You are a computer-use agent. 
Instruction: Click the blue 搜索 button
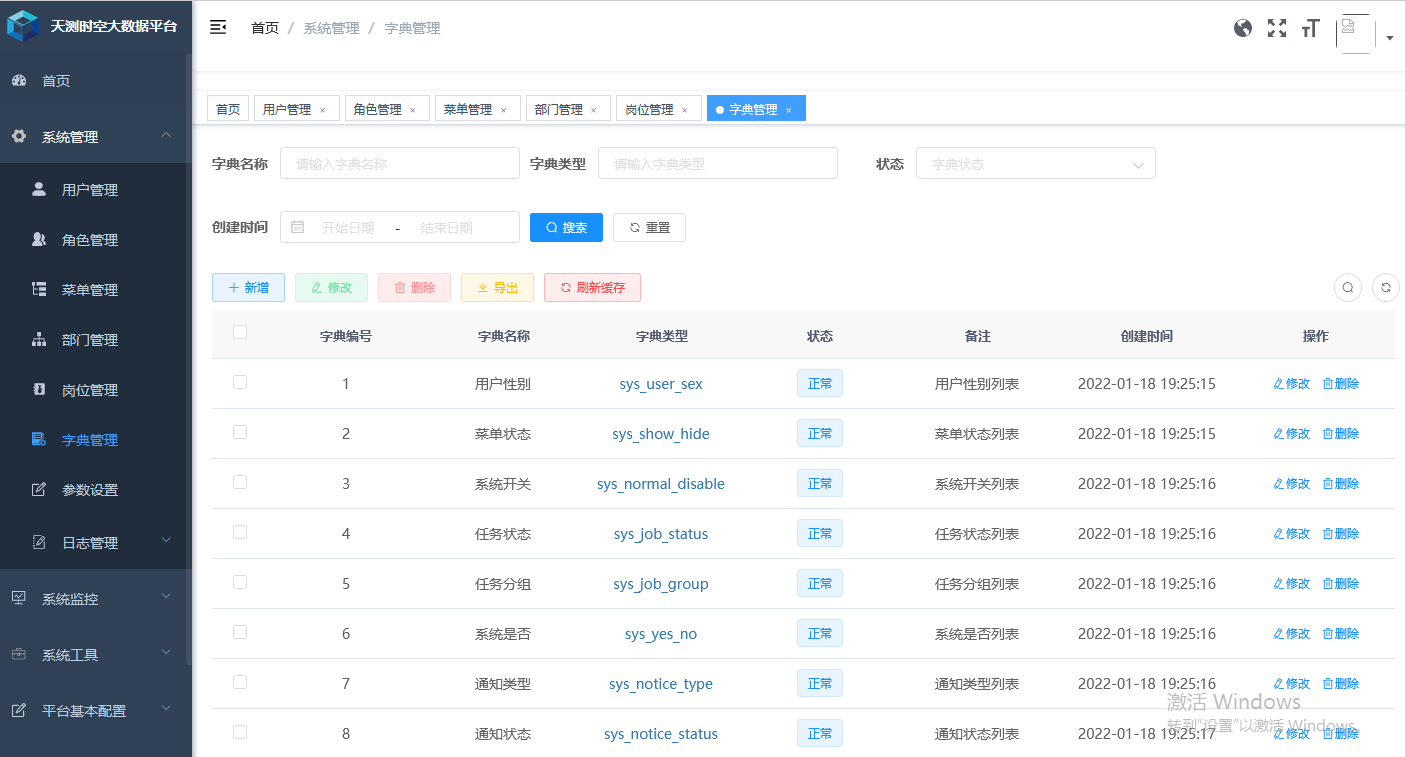coord(566,228)
